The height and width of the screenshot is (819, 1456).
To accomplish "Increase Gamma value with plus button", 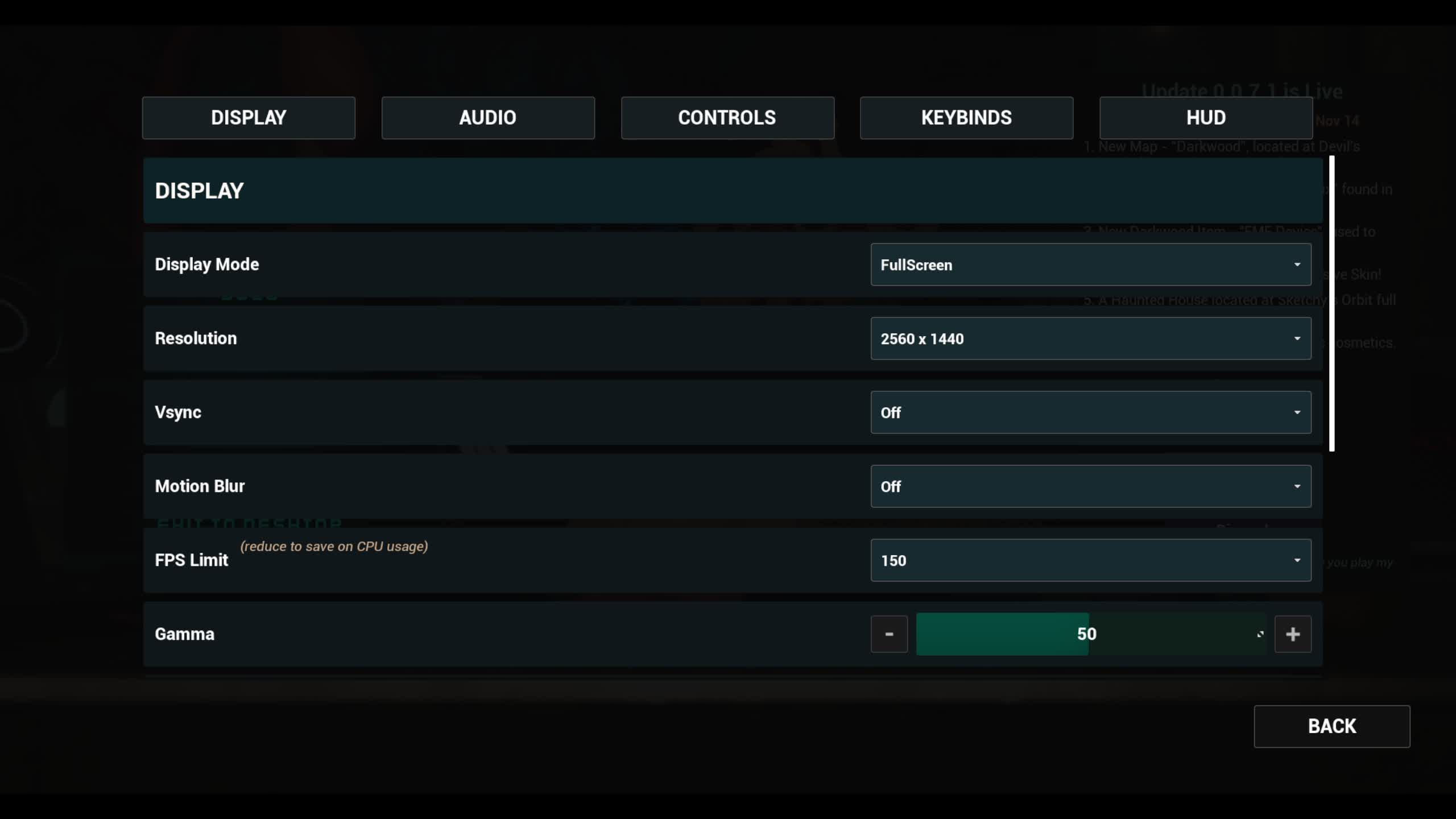I will coord(1293,634).
